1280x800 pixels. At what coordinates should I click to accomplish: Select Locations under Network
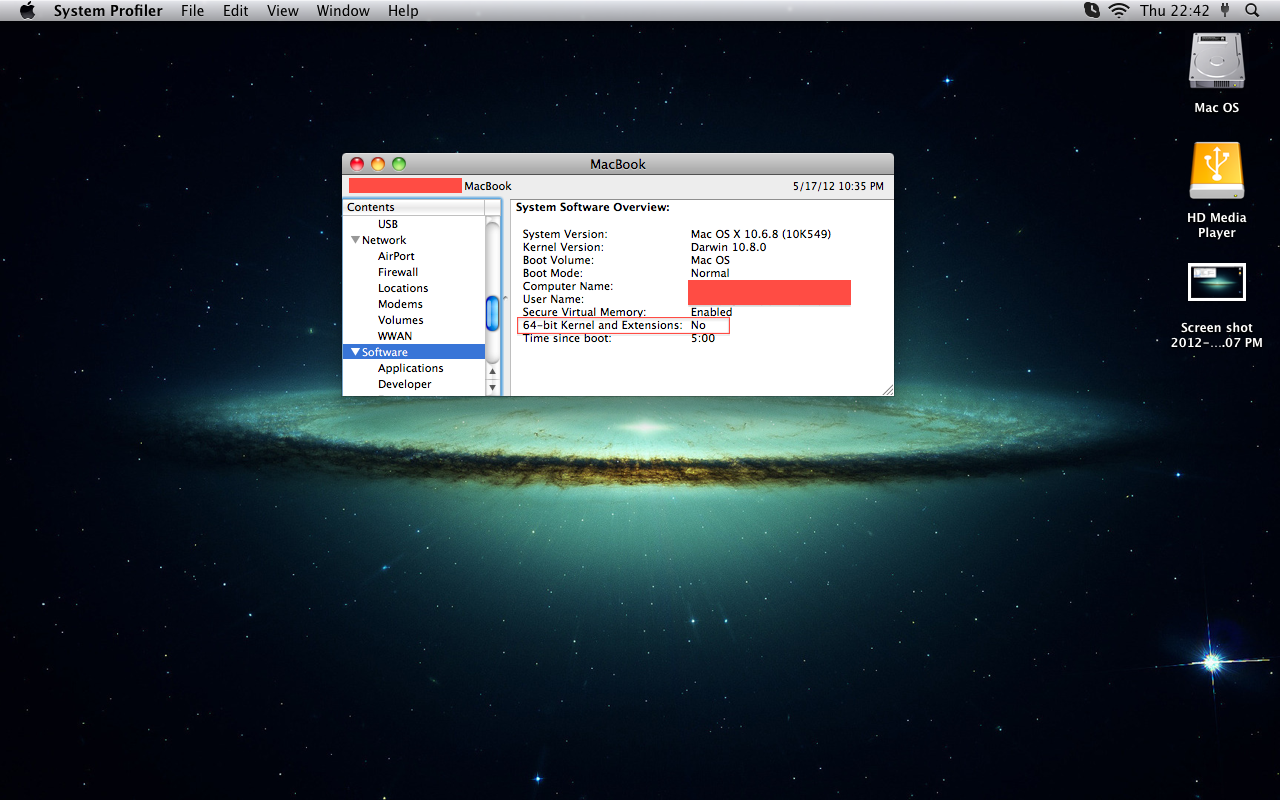click(403, 288)
